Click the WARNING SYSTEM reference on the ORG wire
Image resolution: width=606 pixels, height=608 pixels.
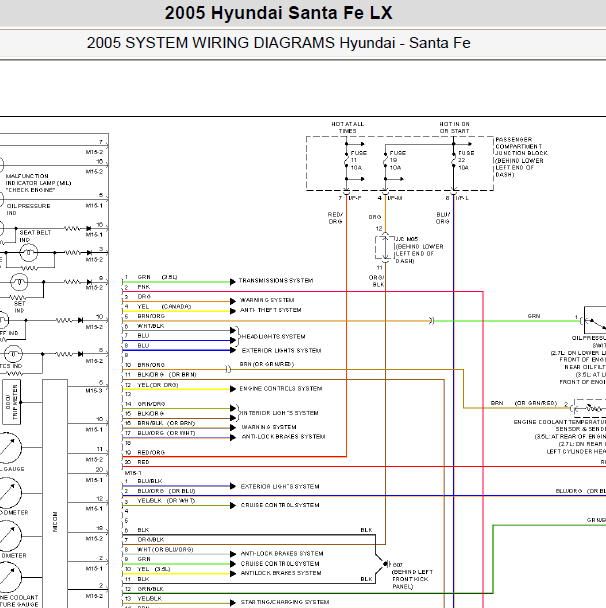(x=267, y=300)
